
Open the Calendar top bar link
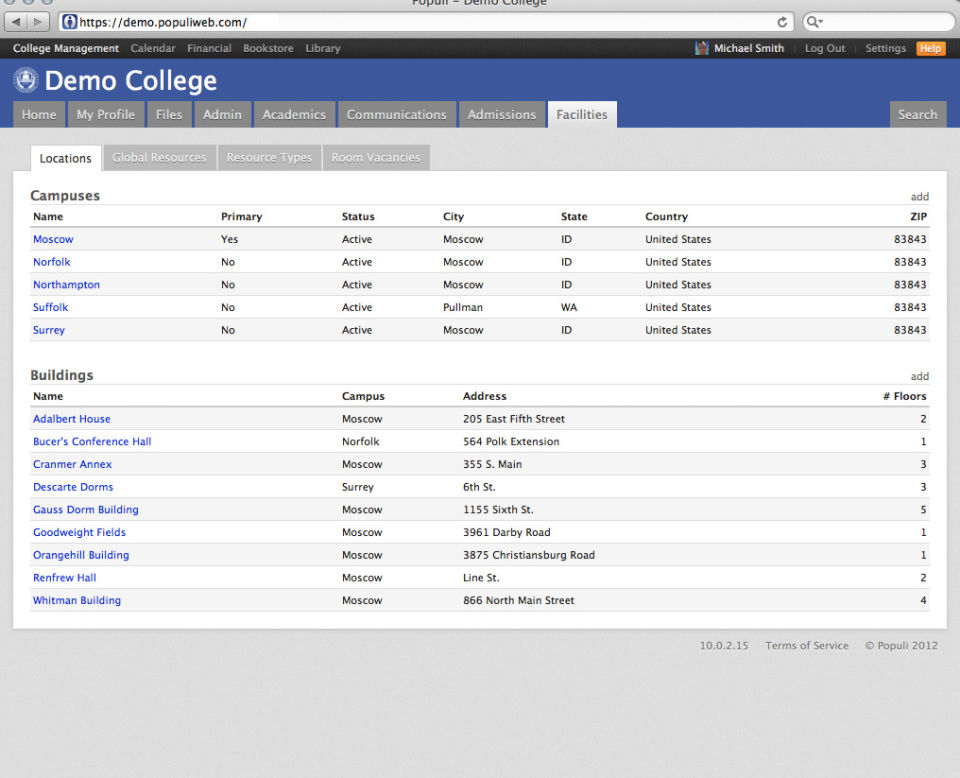point(153,48)
